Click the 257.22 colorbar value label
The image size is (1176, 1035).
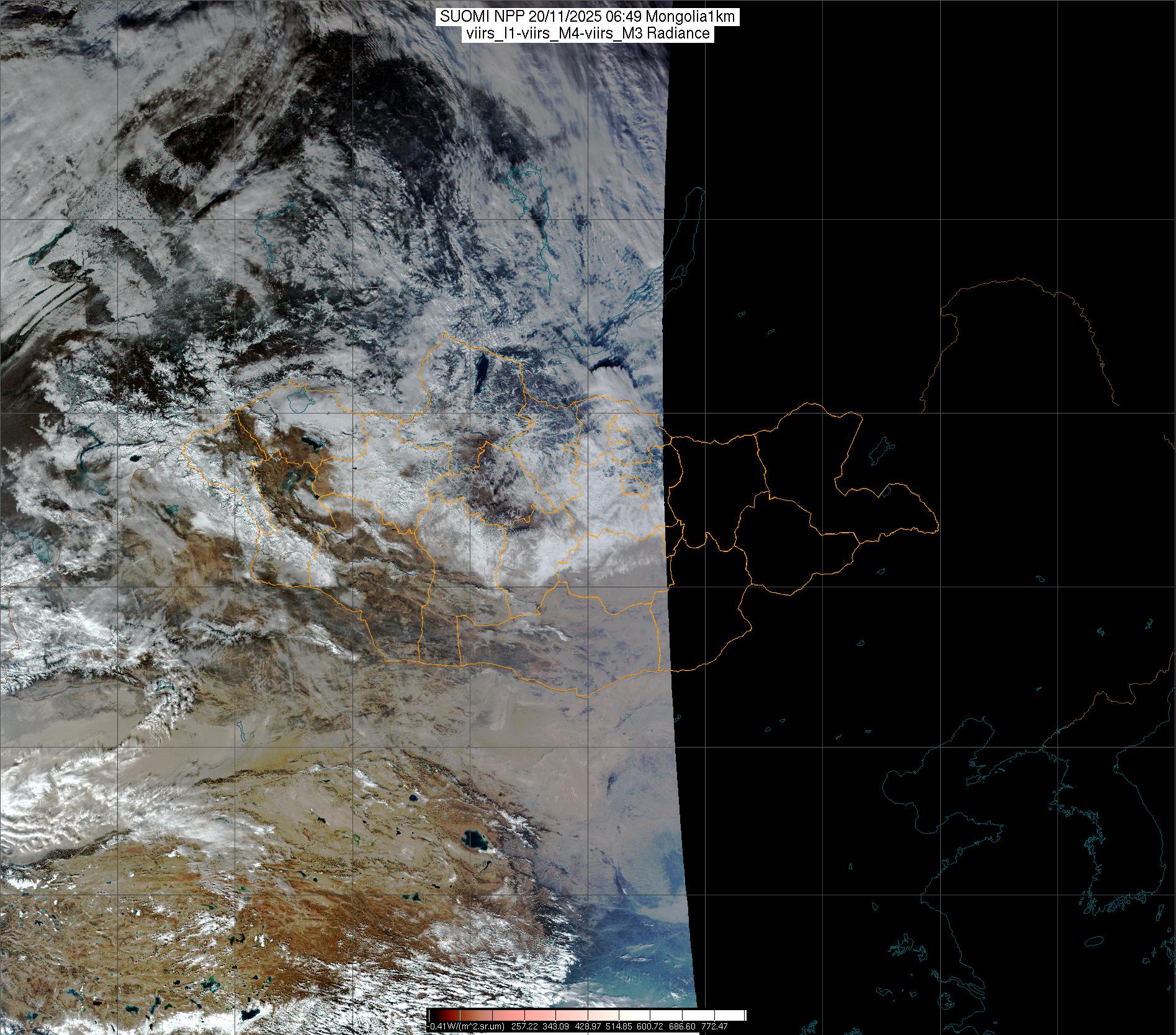[x=523, y=1026]
